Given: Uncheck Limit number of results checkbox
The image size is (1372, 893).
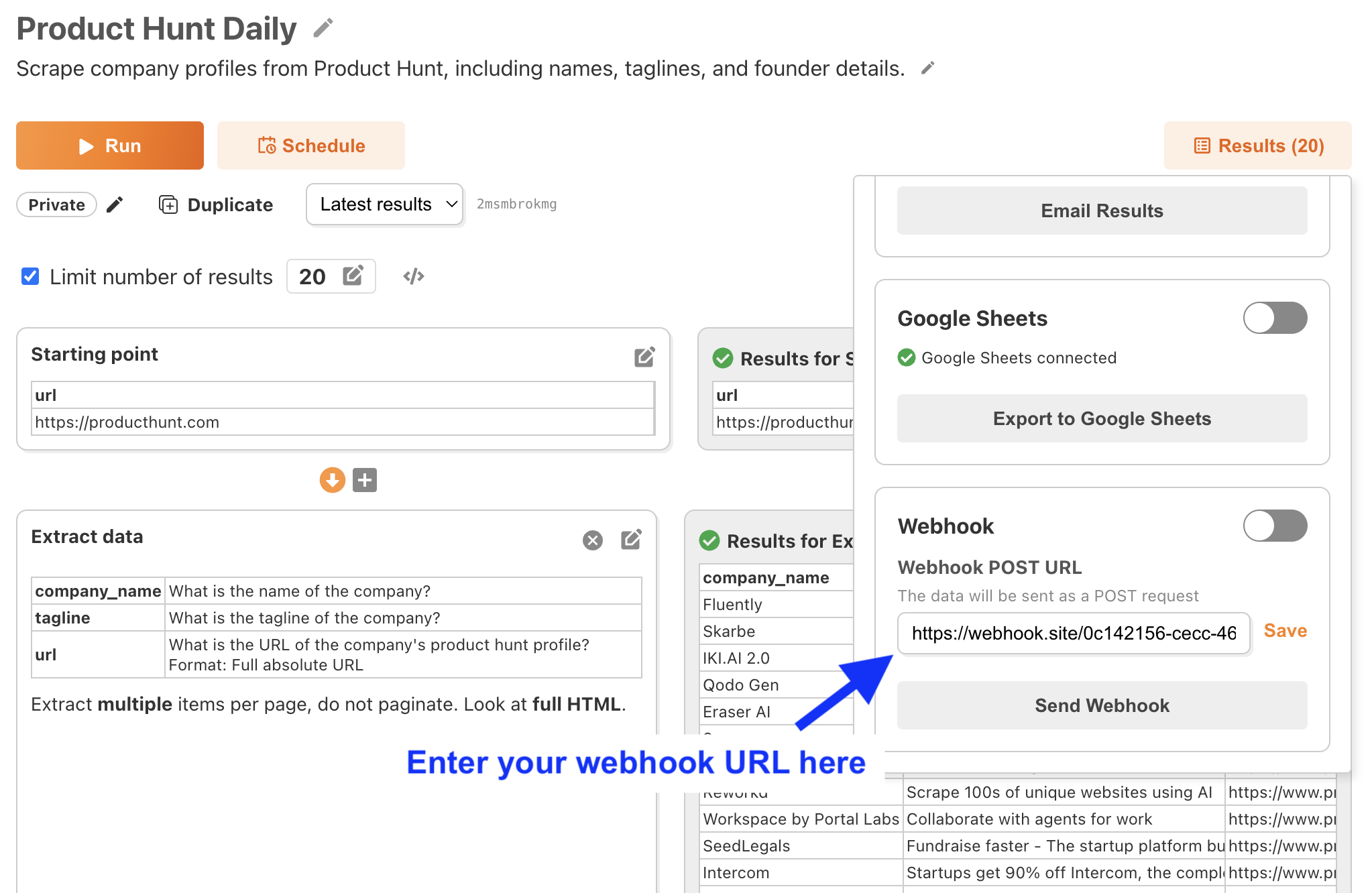Looking at the screenshot, I should [30, 276].
